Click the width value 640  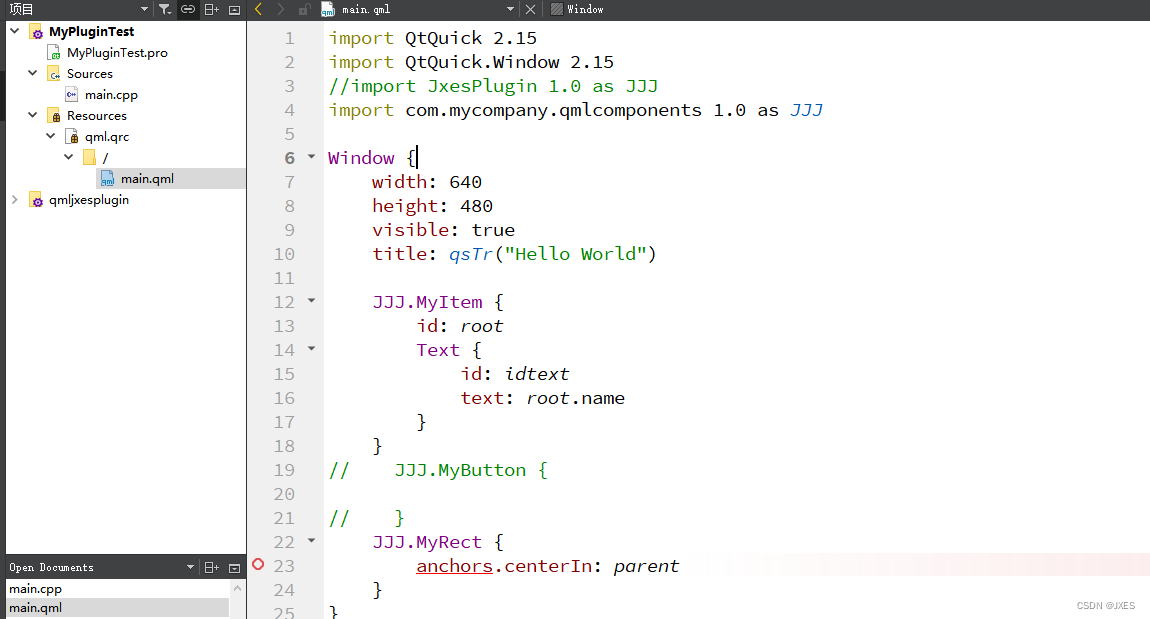[x=465, y=182]
